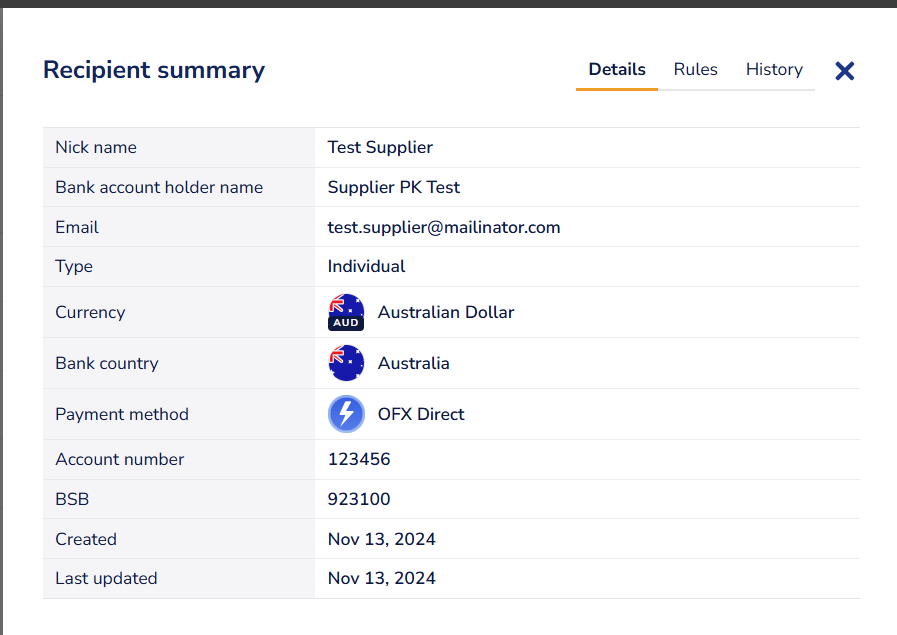Click the OFX Direct lightning bolt icon

click(346, 414)
